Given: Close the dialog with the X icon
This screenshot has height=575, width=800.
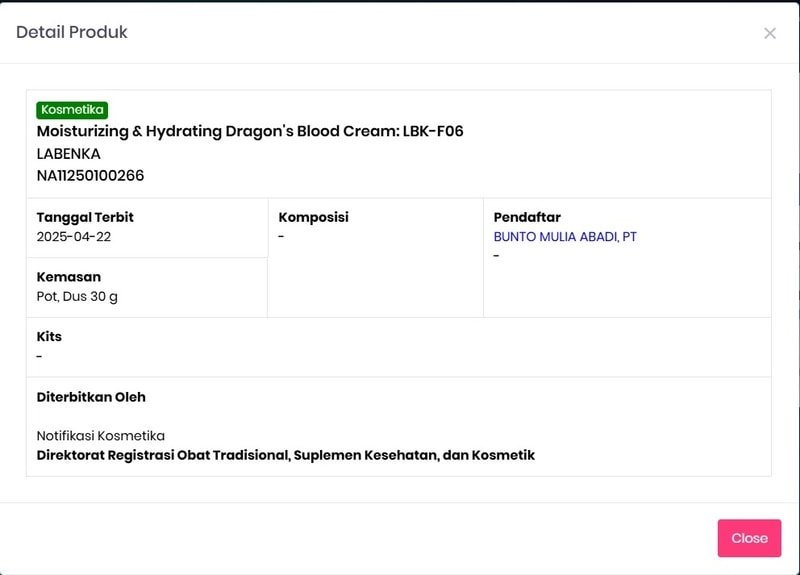Looking at the screenshot, I should pyautogui.click(x=770, y=33).
